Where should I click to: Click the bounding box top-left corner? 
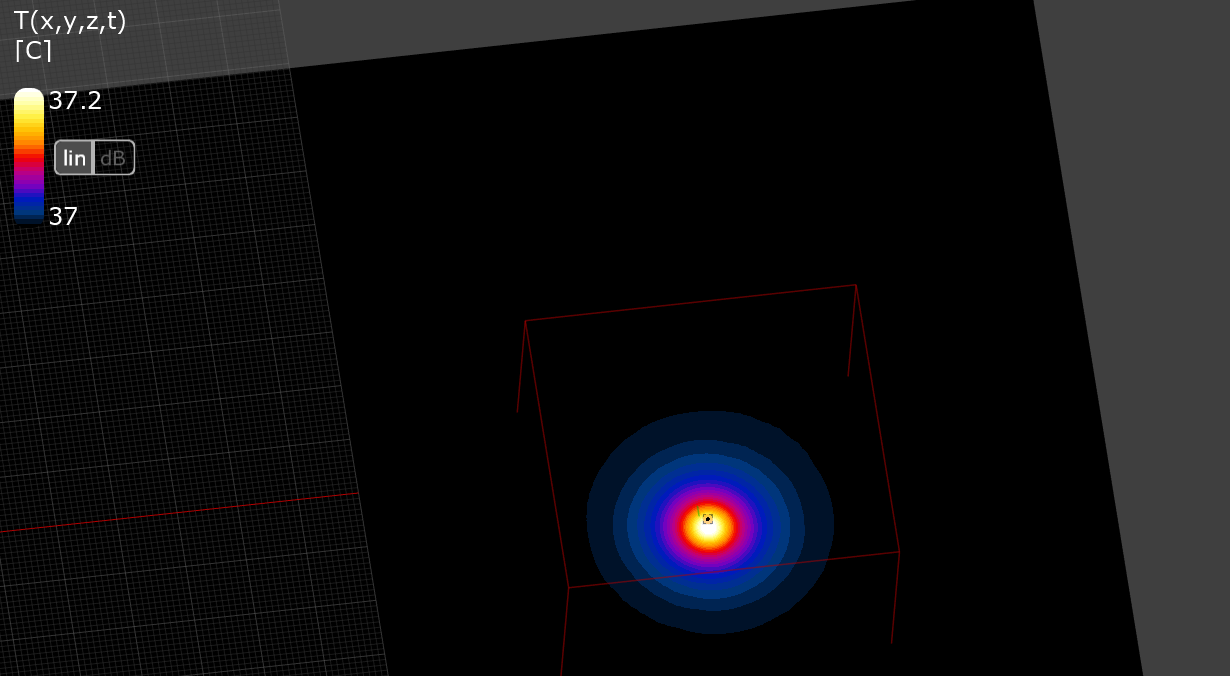pos(526,321)
